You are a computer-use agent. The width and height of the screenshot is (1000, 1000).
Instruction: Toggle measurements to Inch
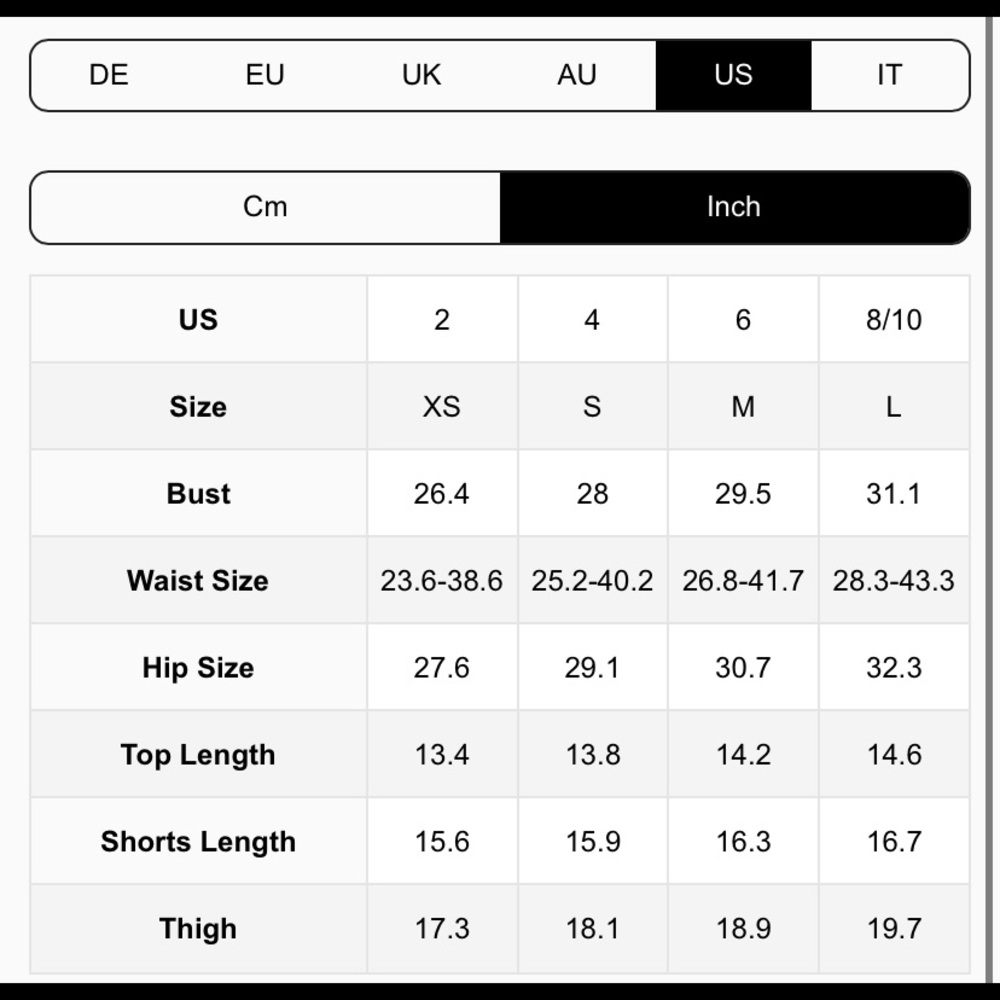coord(735,207)
